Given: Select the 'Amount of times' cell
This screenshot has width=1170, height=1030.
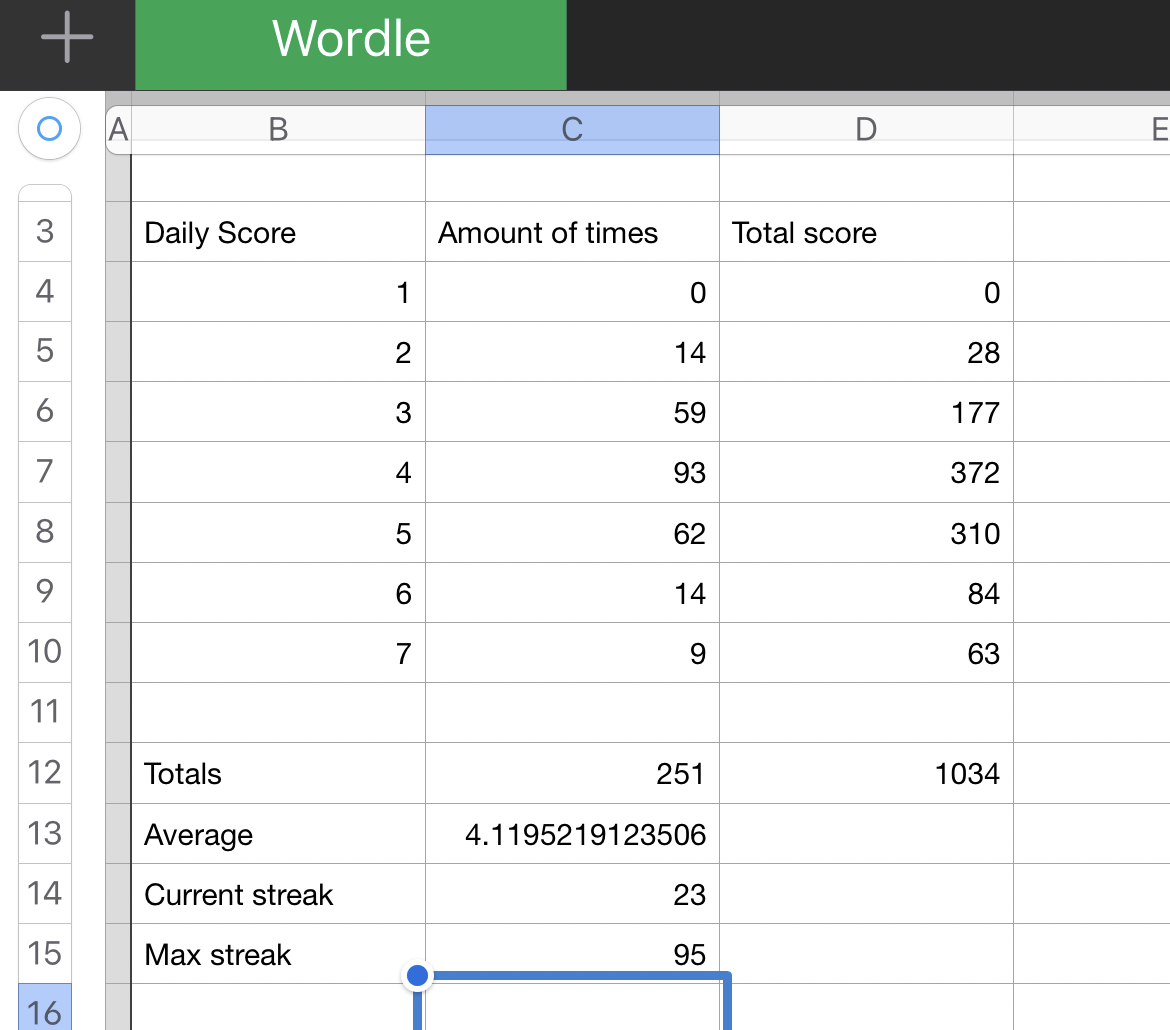Looking at the screenshot, I should click(572, 231).
